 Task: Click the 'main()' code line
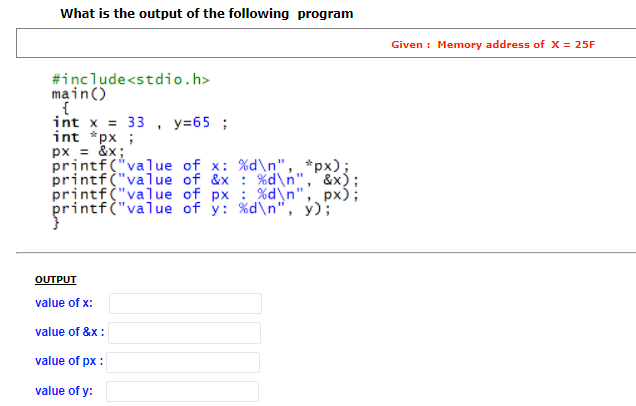(79, 94)
